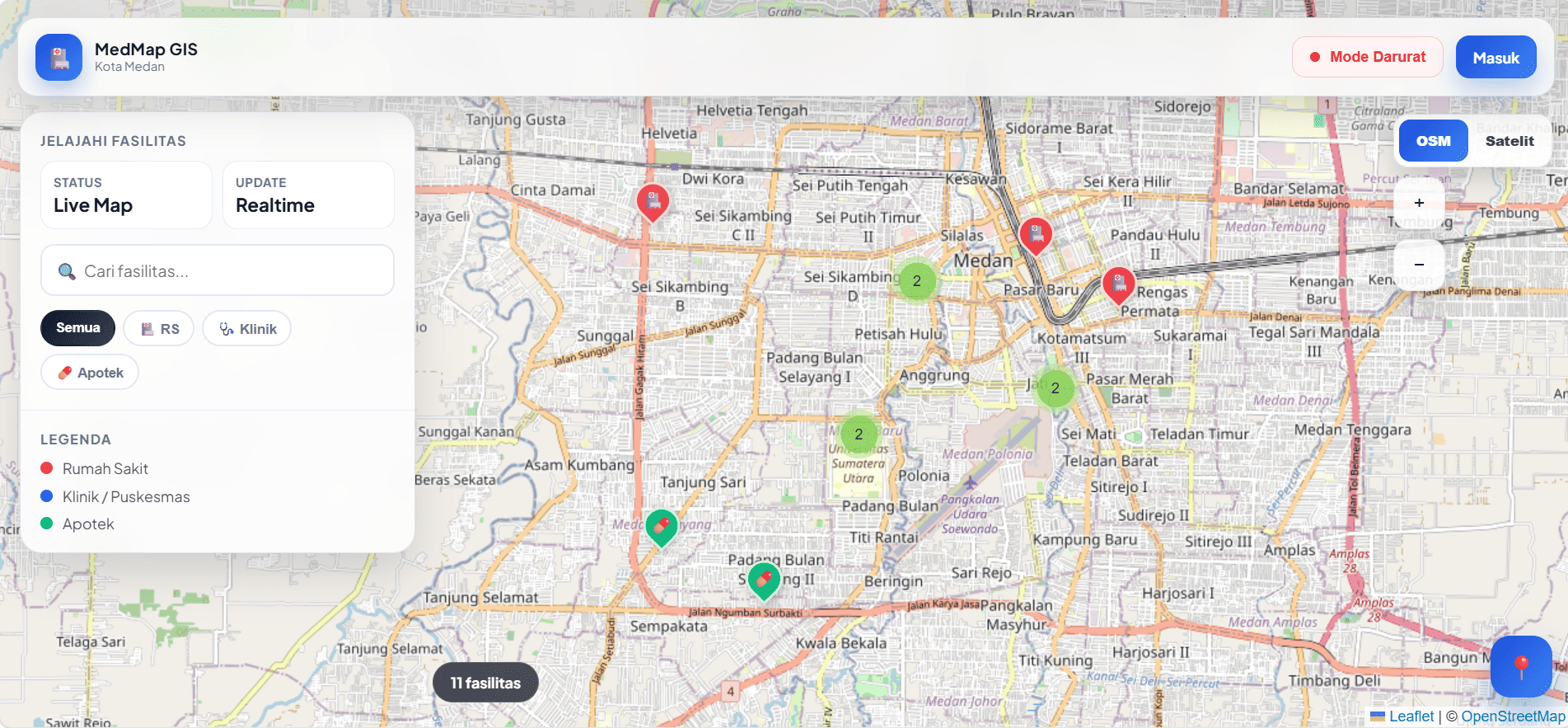Activate Mode Darurat emergency button
1568x728 pixels.
pyautogui.click(x=1367, y=57)
